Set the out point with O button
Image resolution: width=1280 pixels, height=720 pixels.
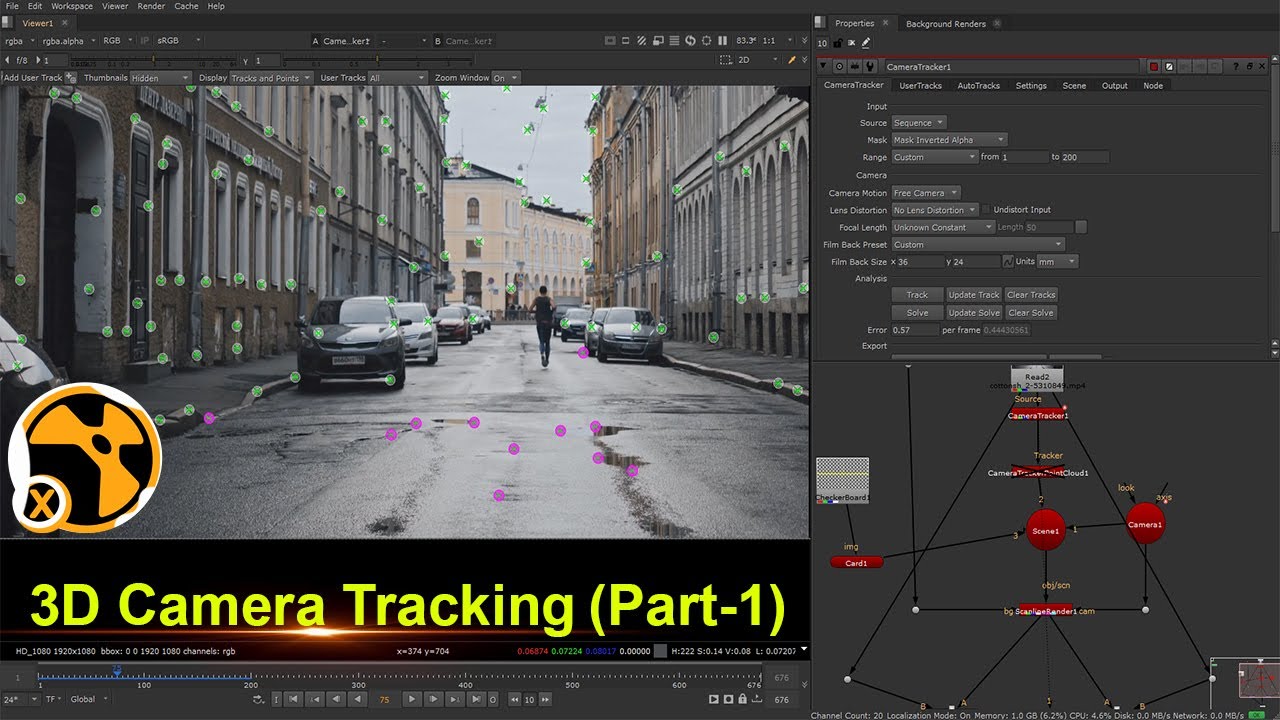(x=493, y=699)
